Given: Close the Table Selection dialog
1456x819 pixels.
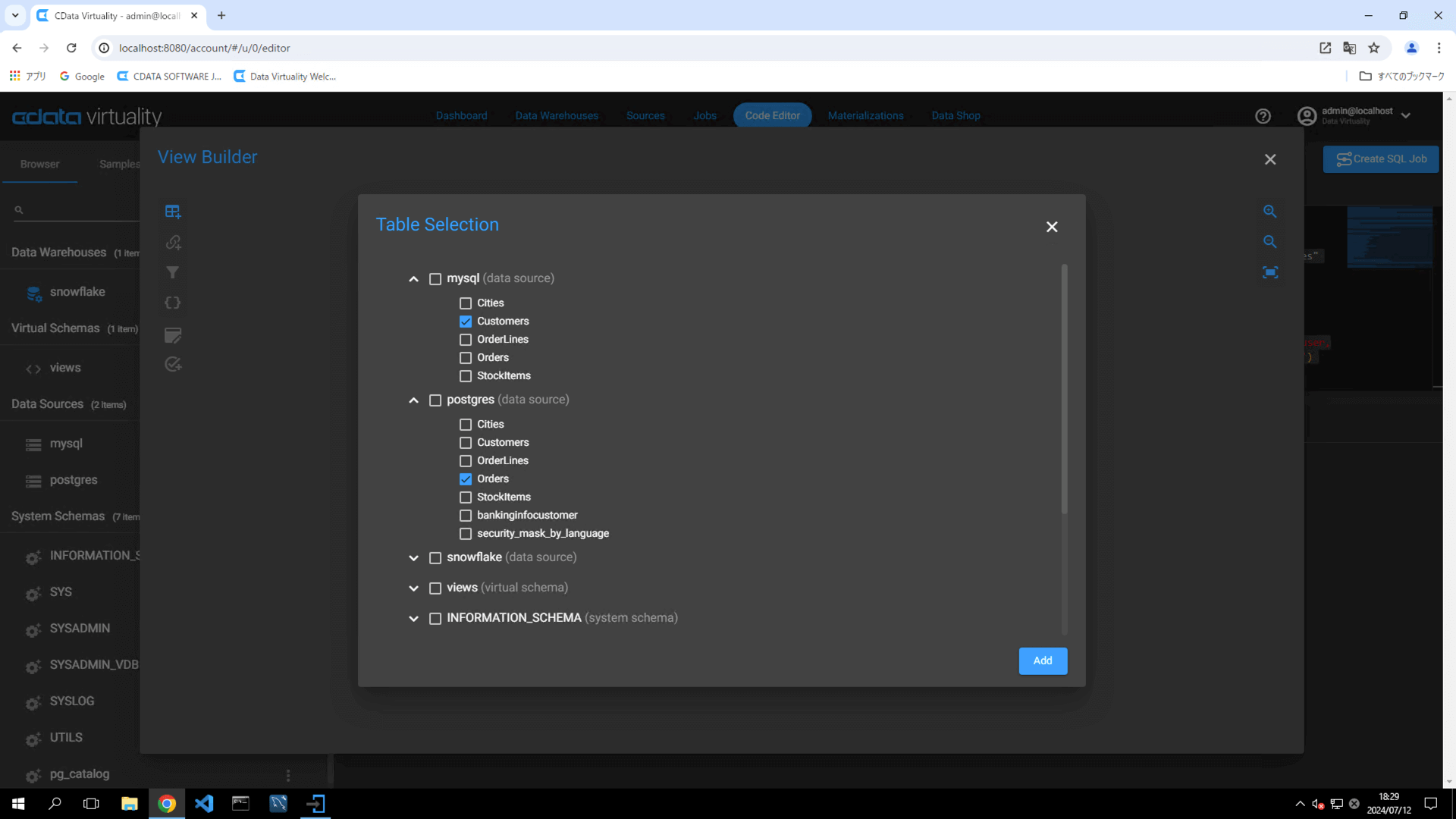Looking at the screenshot, I should pos(1052,227).
